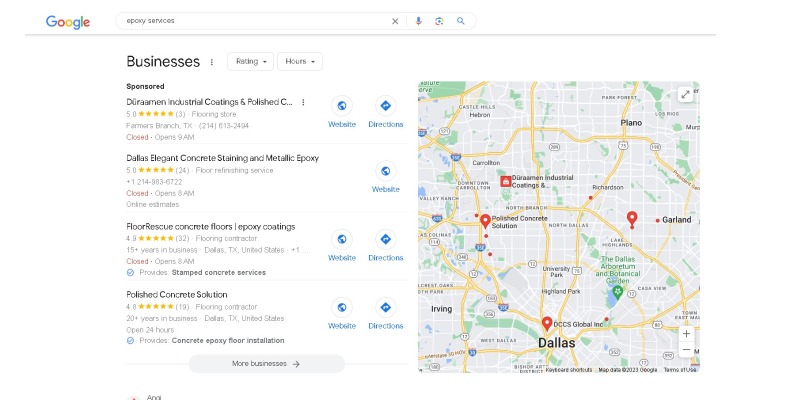Click Dallas Arboretum green marker on map
This screenshot has height=400, width=800.
point(618,292)
